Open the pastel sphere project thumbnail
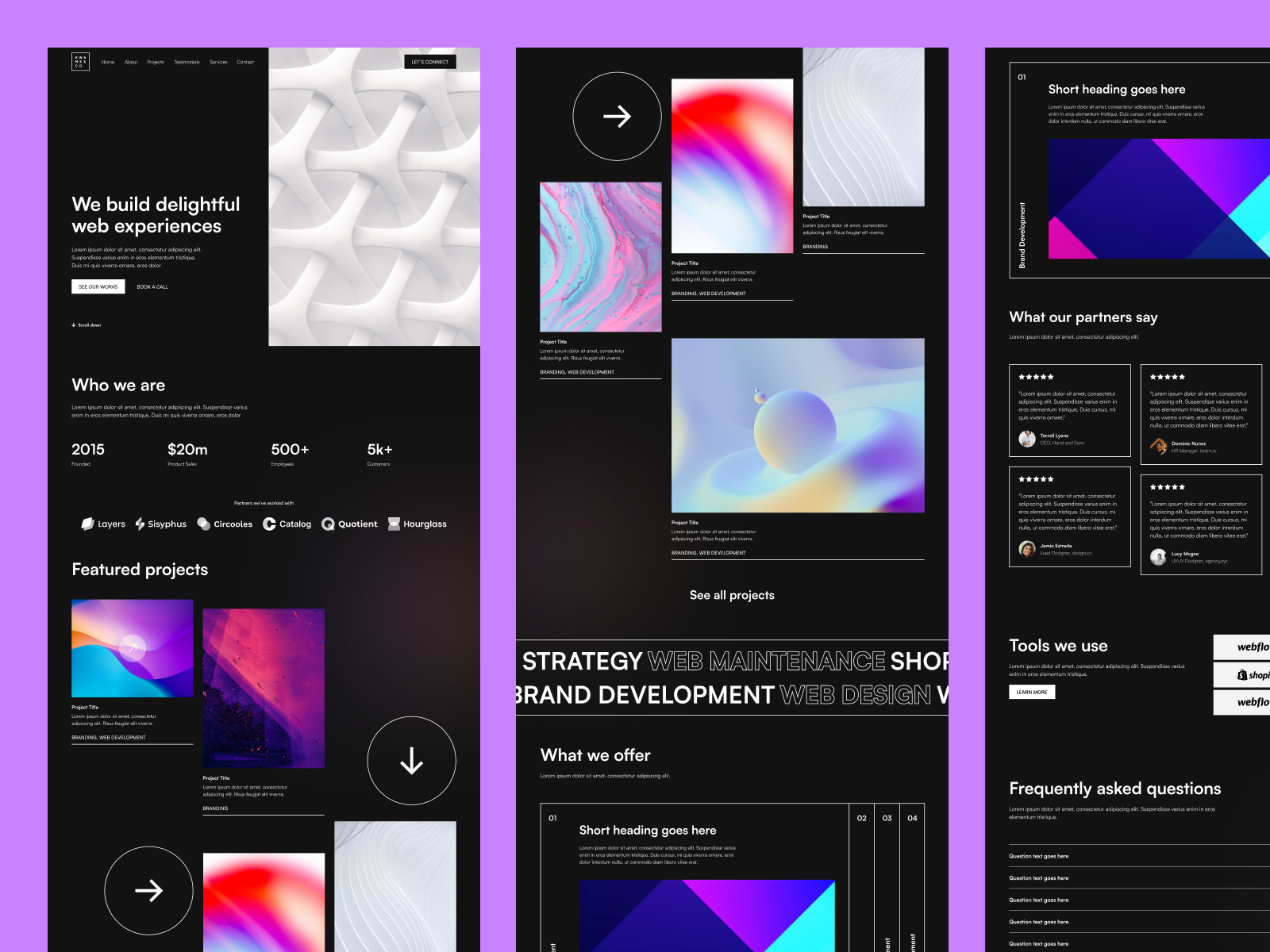 (x=798, y=425)
